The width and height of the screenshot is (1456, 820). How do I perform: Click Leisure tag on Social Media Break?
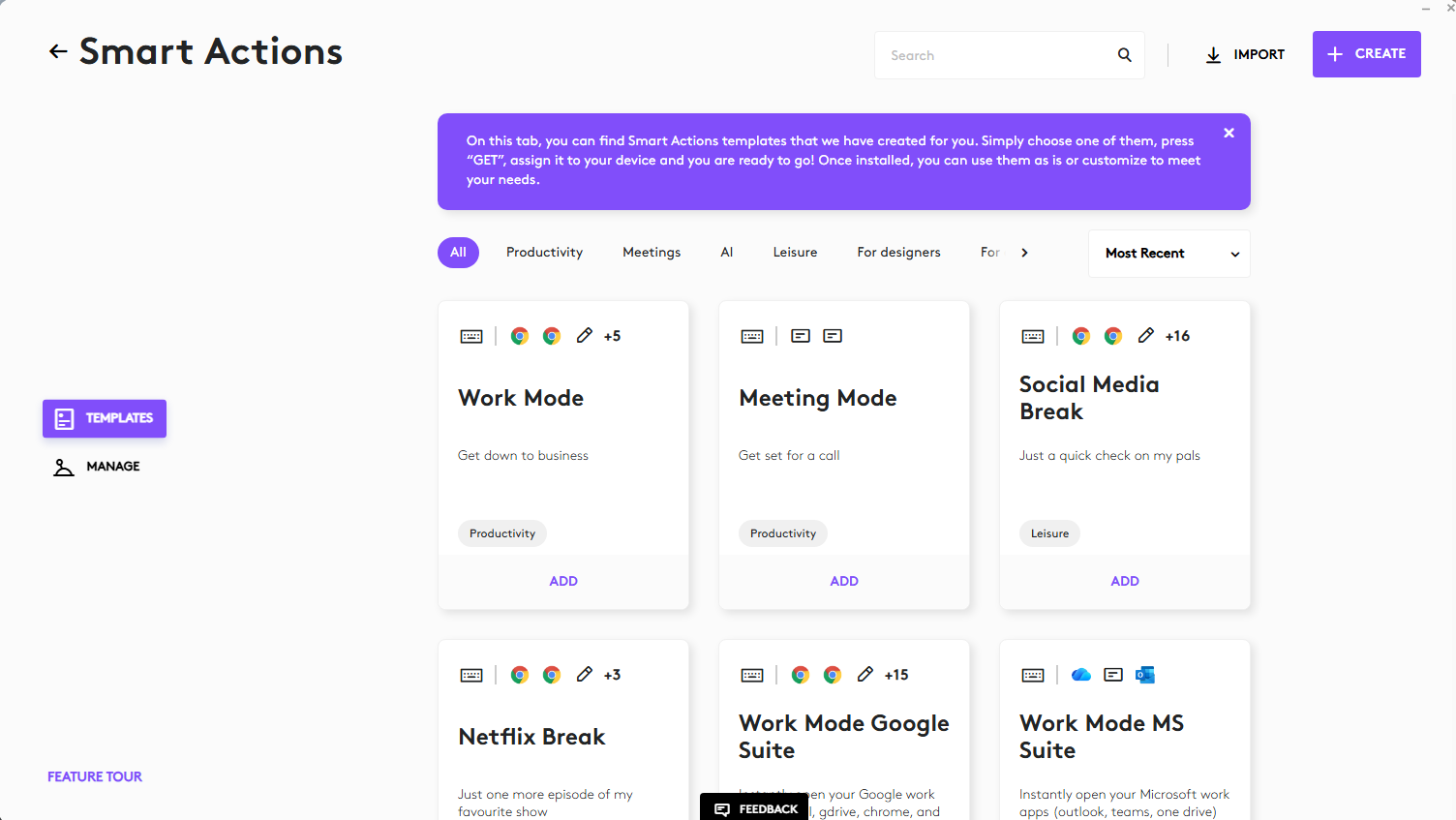(1049, 533)
